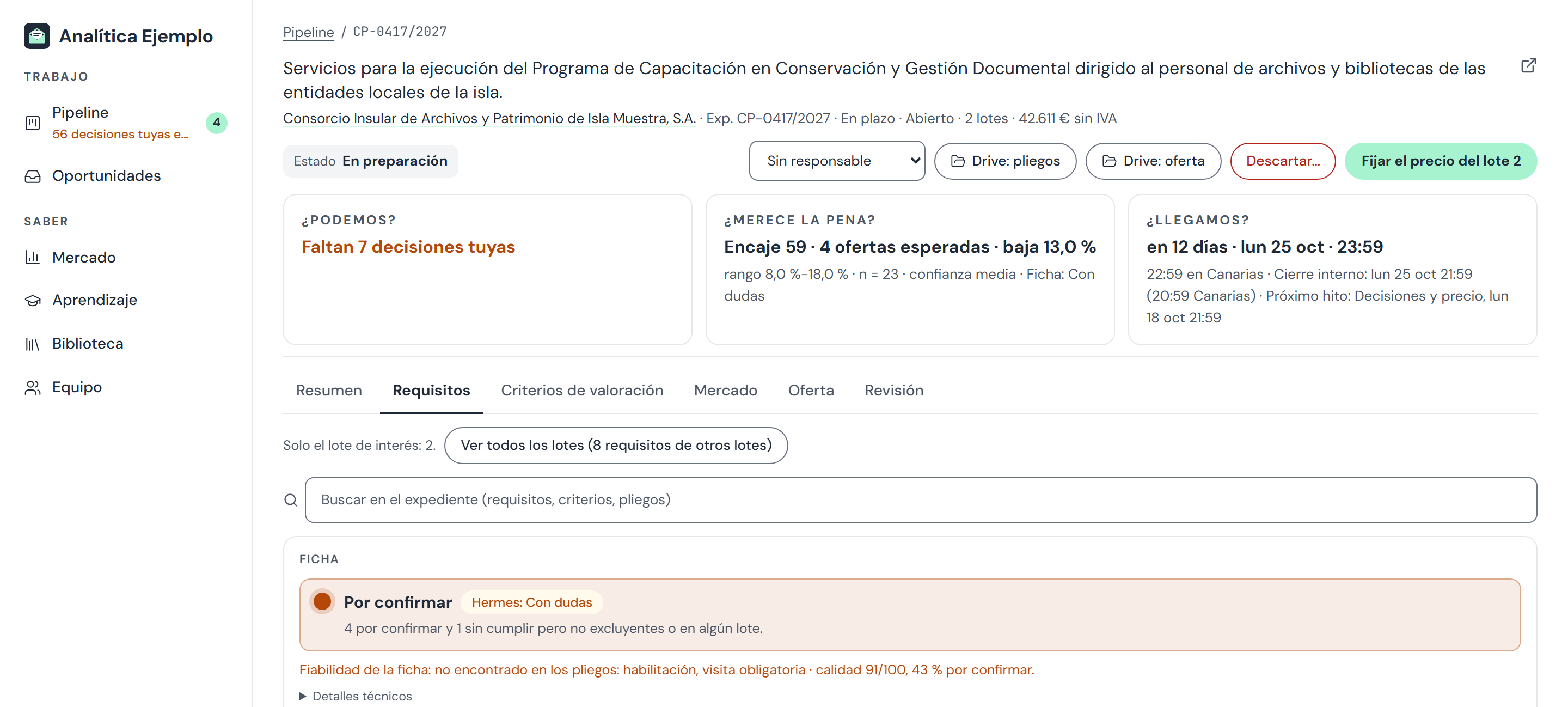Select the Requisitos tab
The width and height of the screenshot is (1568, 707).
(x=431, y=391)
